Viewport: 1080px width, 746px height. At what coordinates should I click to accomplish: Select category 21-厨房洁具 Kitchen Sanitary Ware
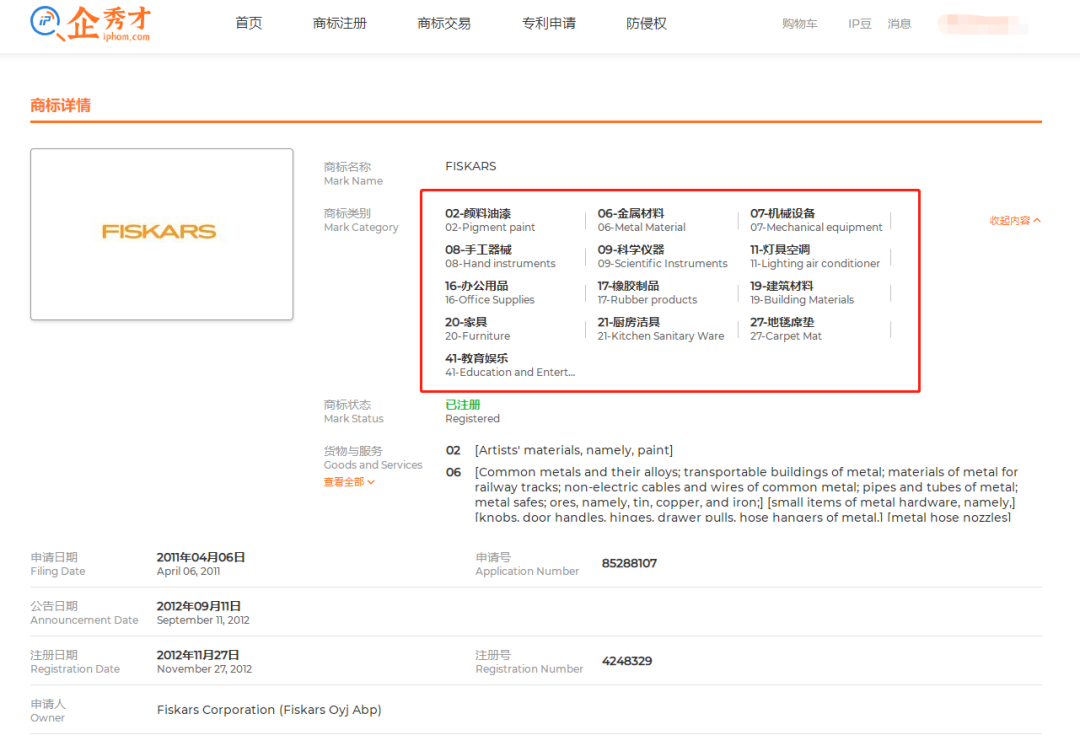pyautogui.click(x=661, y=329)
